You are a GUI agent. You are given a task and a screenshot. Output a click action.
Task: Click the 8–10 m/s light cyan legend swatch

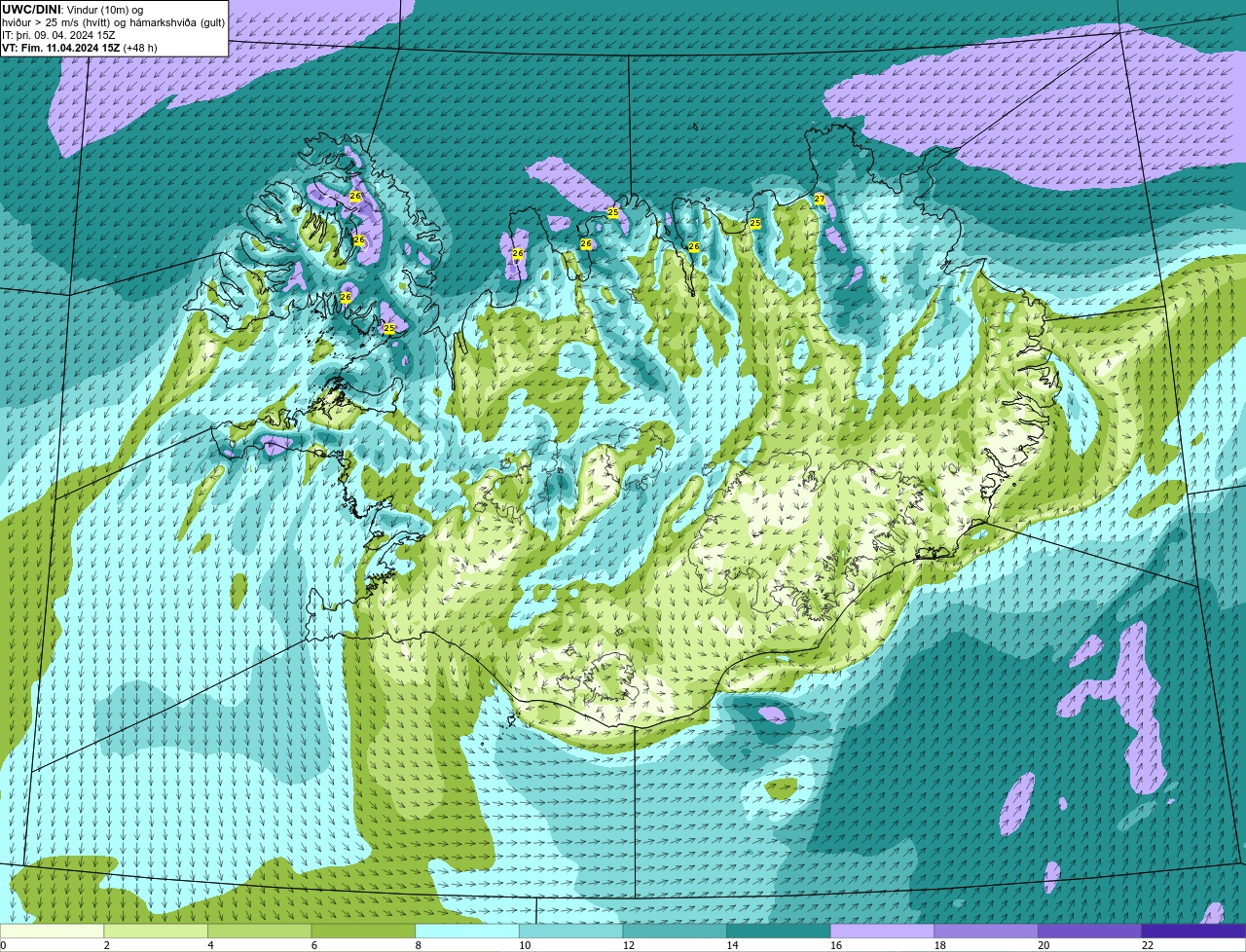[467, 931]
